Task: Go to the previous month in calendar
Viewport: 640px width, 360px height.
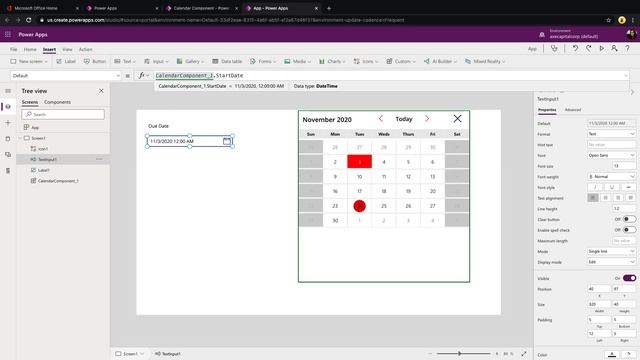Action: coord(380,119)
